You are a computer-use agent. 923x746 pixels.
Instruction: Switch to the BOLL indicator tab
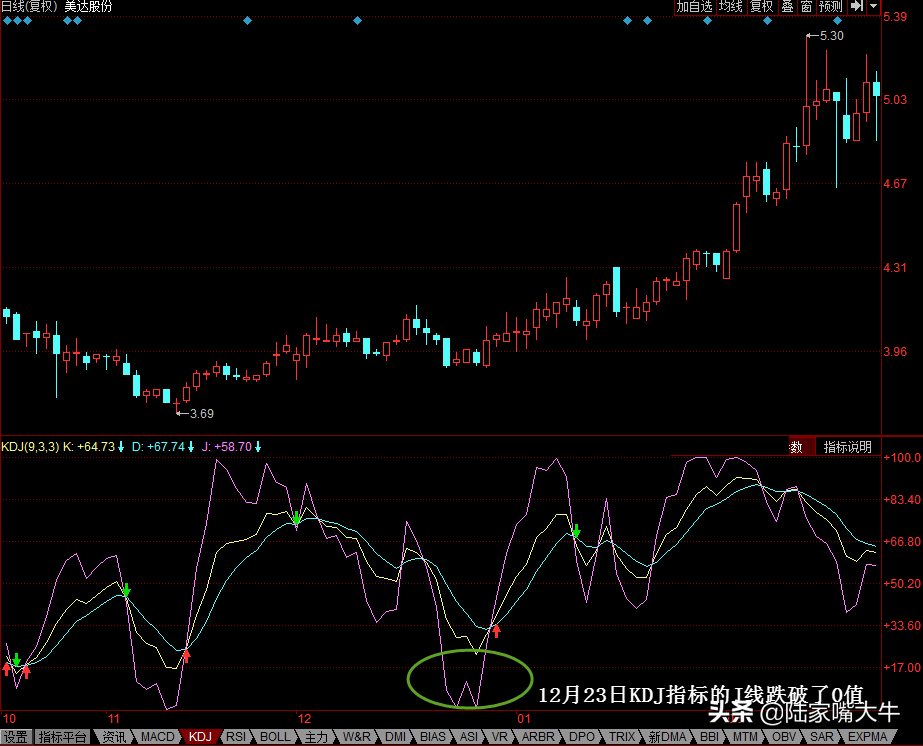point(275,737)
